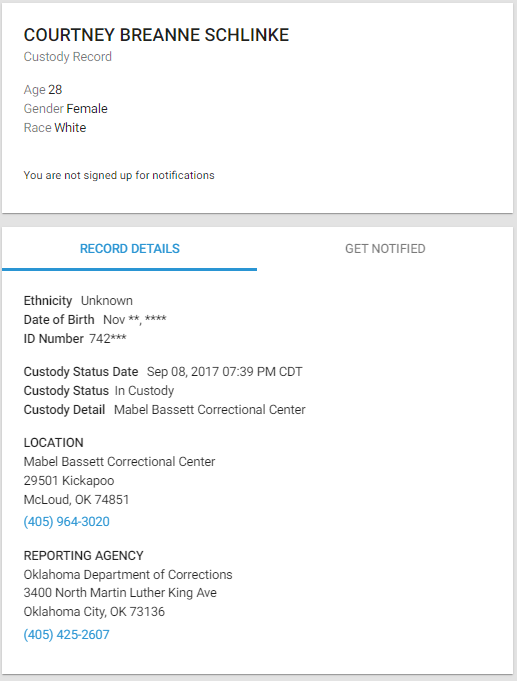The width and height of the screenshot is (517, 681).
Task: Click the McLoud, OK 74851 line
Action: (x=76, y=500)
